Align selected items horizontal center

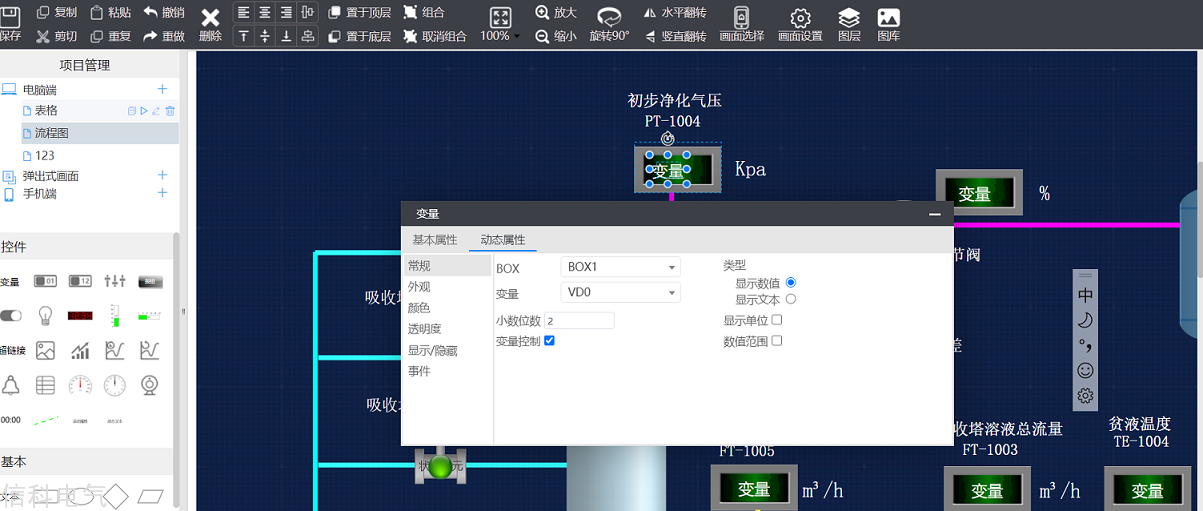click(x=265, y=13)
